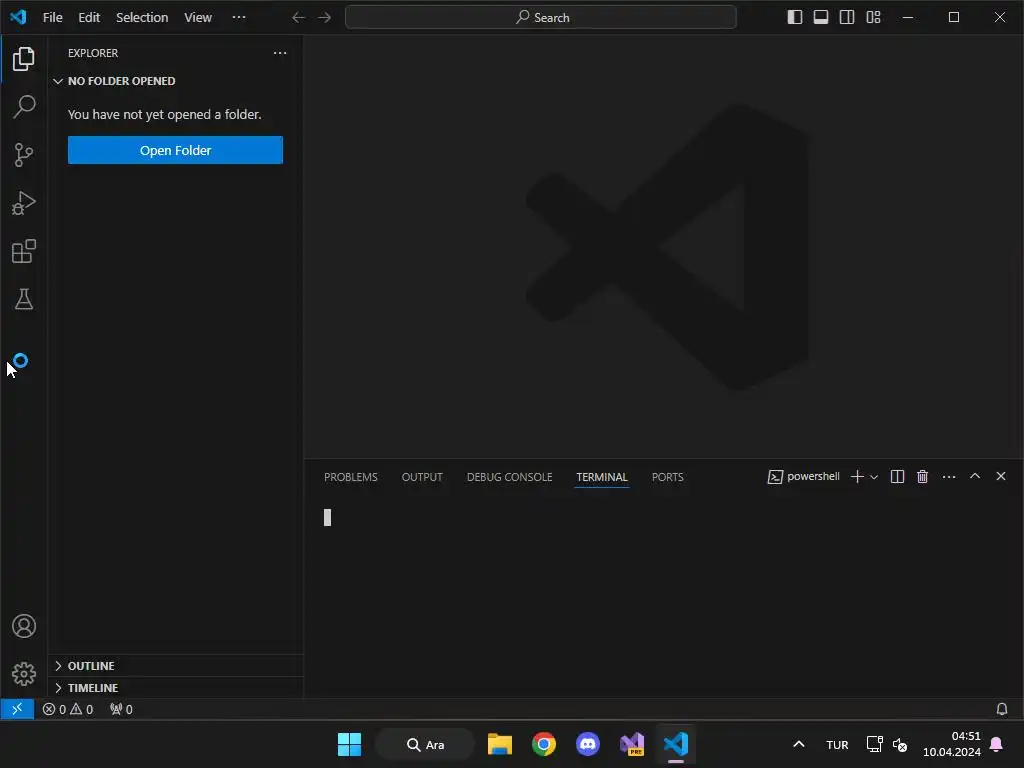Select the TERMINAL tab
Image resolution: width=1024 pixels, height=768 pixels.
601,477
